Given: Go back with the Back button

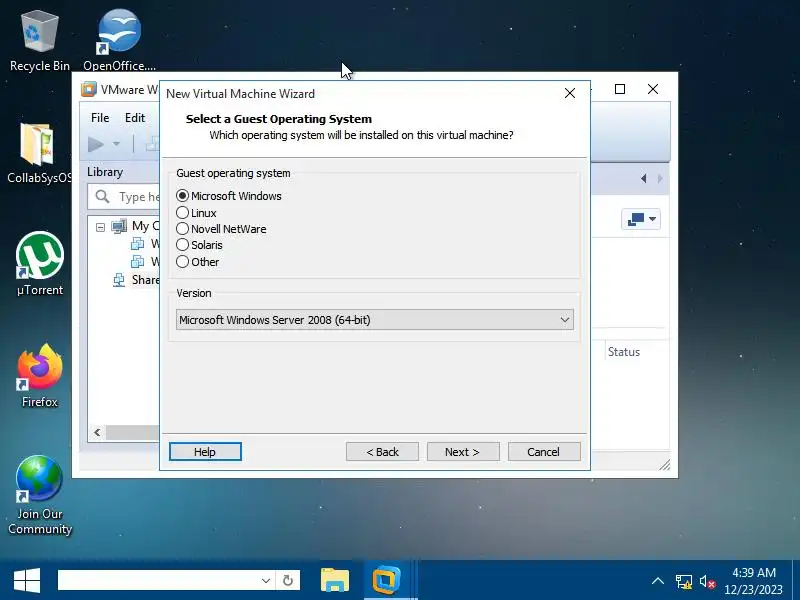Looking at the screenshot, I should [x=382, y=452].
